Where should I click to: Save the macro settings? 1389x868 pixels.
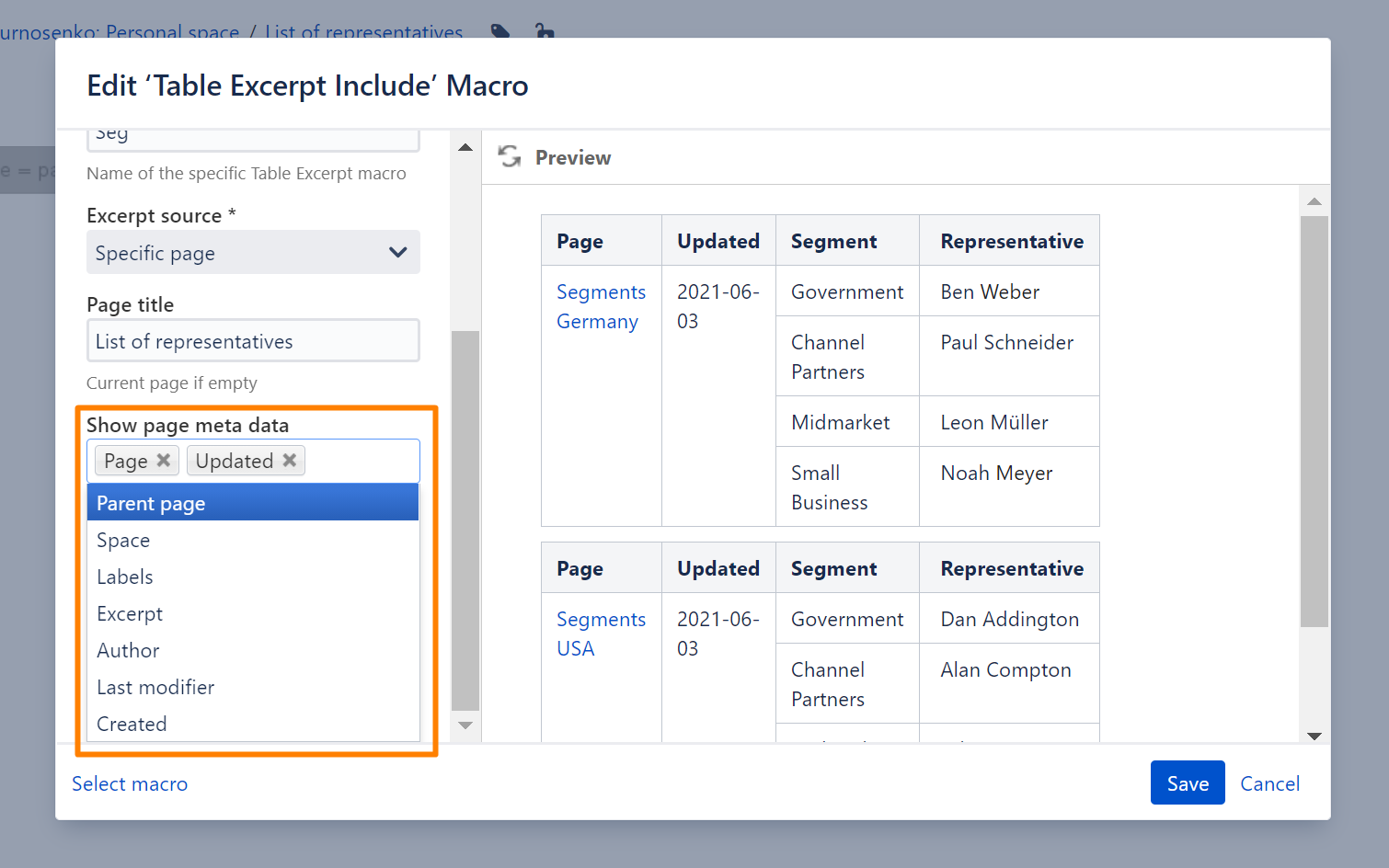(x=1187, y=783)
